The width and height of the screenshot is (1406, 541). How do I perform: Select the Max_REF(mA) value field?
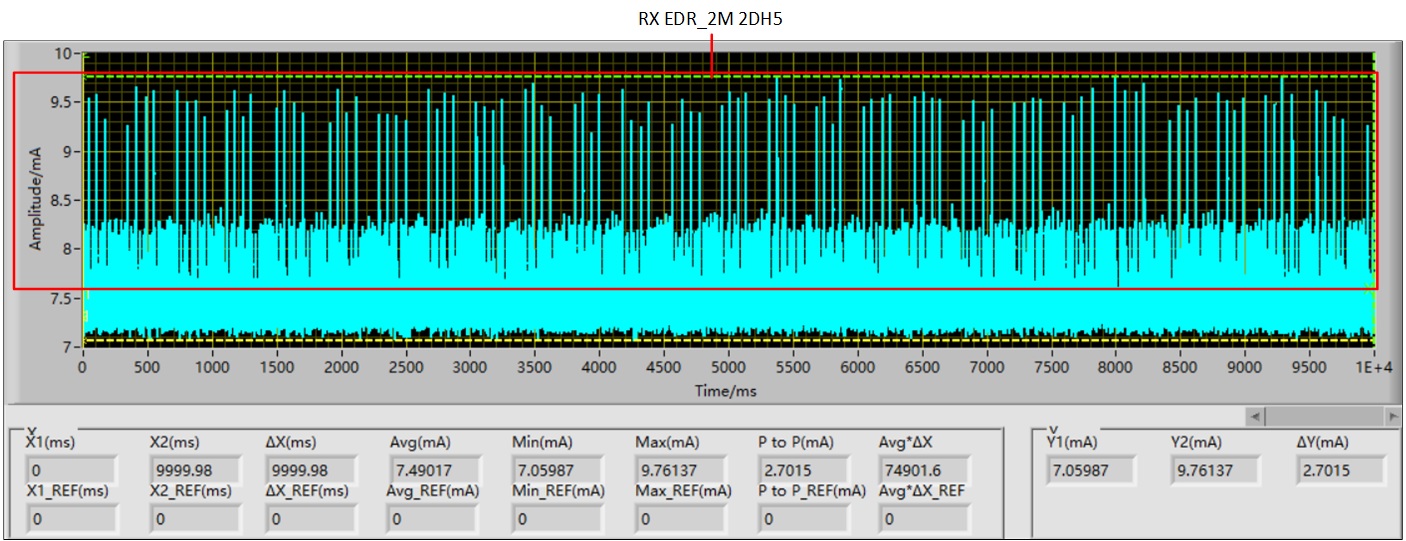tap(682, 519)
